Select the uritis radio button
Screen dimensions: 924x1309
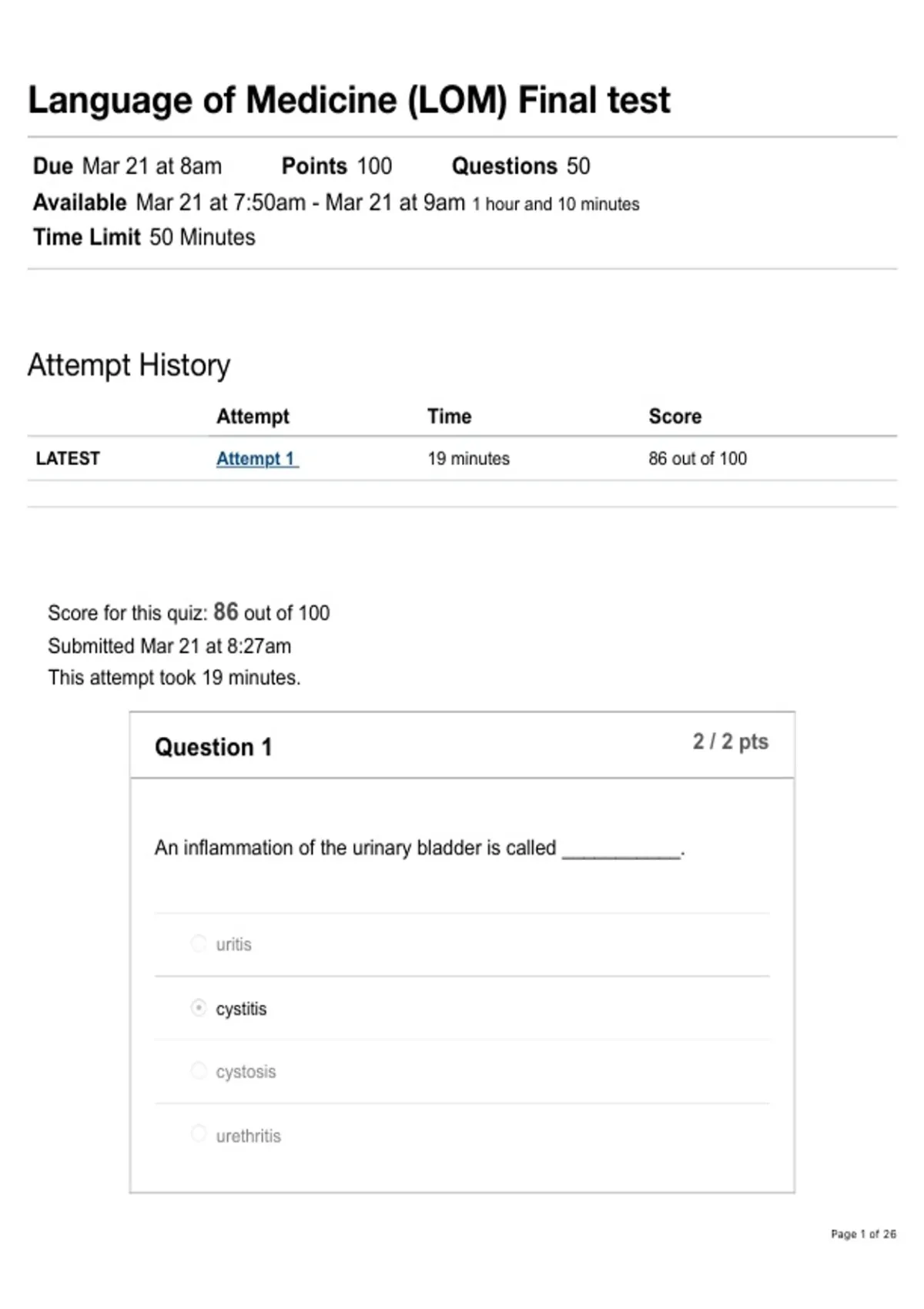click(199, 943)
